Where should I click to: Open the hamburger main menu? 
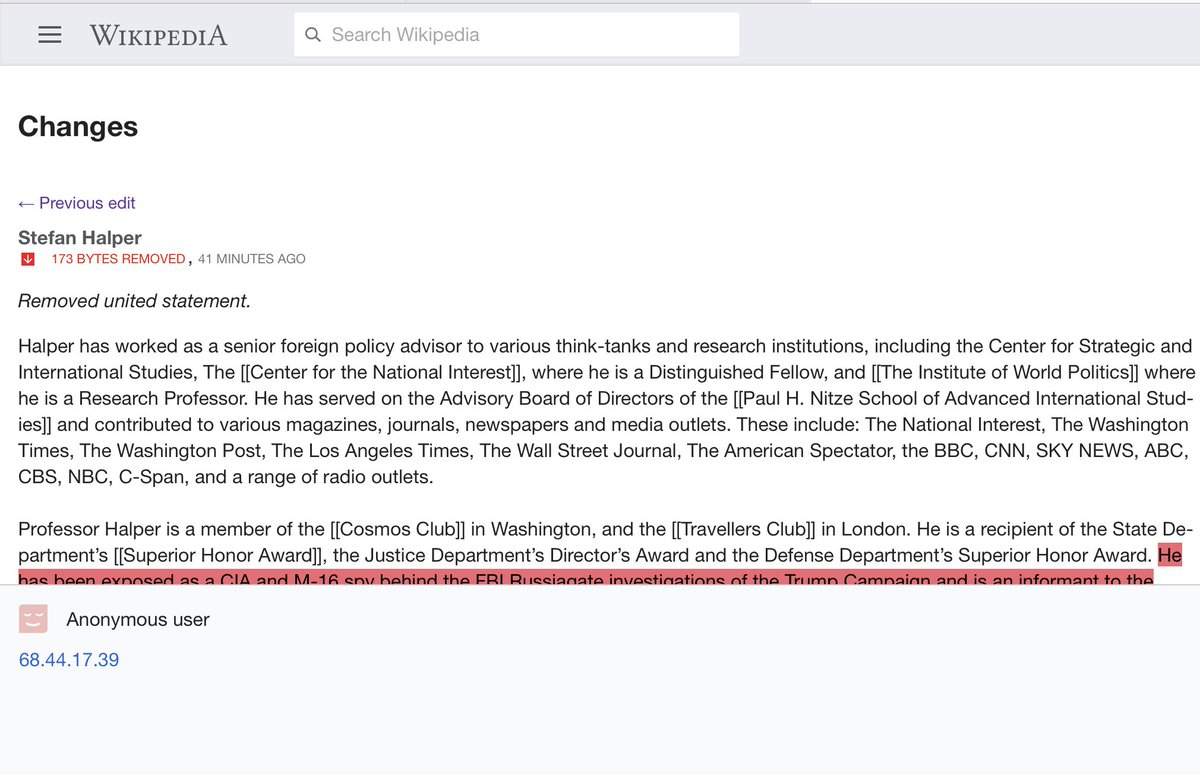tap(49, 35)
